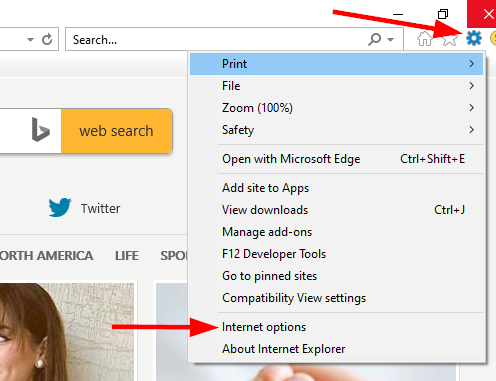Open the Twitter bird icon
Image resolution: width=496 pixels, height=381 pixels.
(x=60, y=207)
